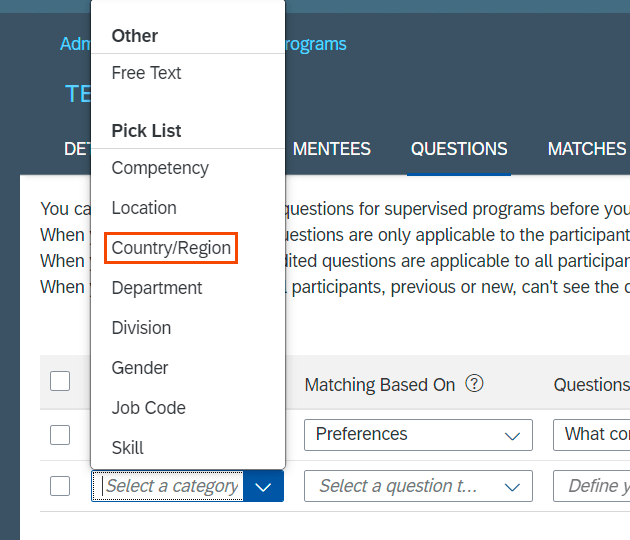The image size is (630, 540).
Task: Pick Country/Region from the category list
Action: coord(171,248)
